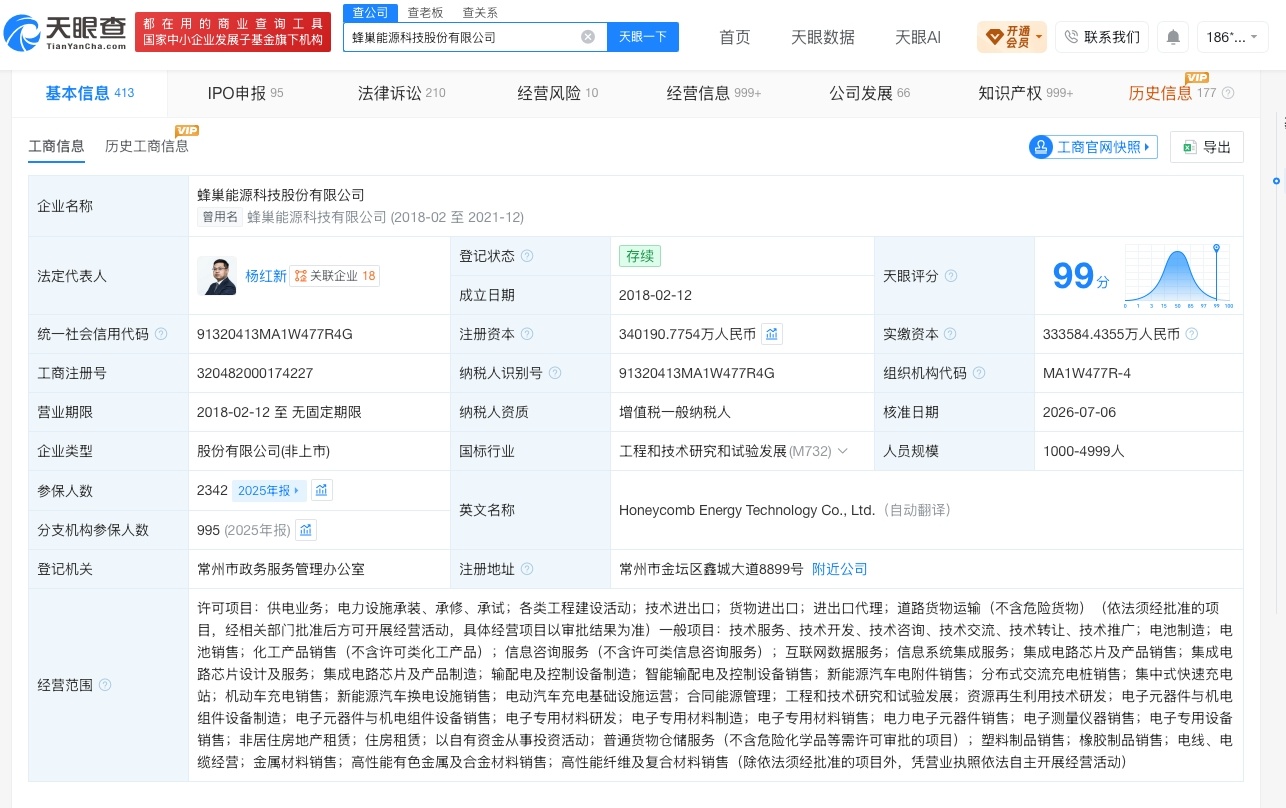Click help icon beside 注册资本 label
Viewport: 1286px width, 808px height.
tap(527, 334)
